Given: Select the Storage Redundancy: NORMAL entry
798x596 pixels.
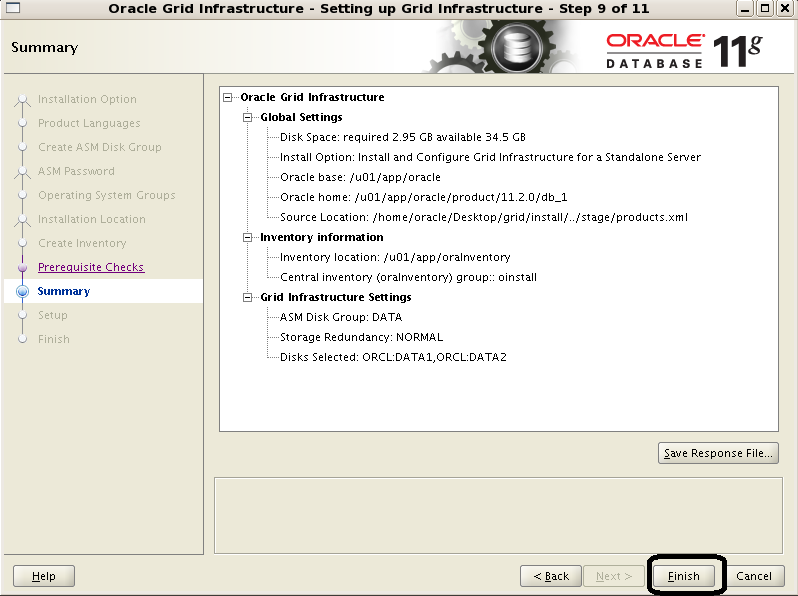Looking at the screenshot, I should point(361,337).
